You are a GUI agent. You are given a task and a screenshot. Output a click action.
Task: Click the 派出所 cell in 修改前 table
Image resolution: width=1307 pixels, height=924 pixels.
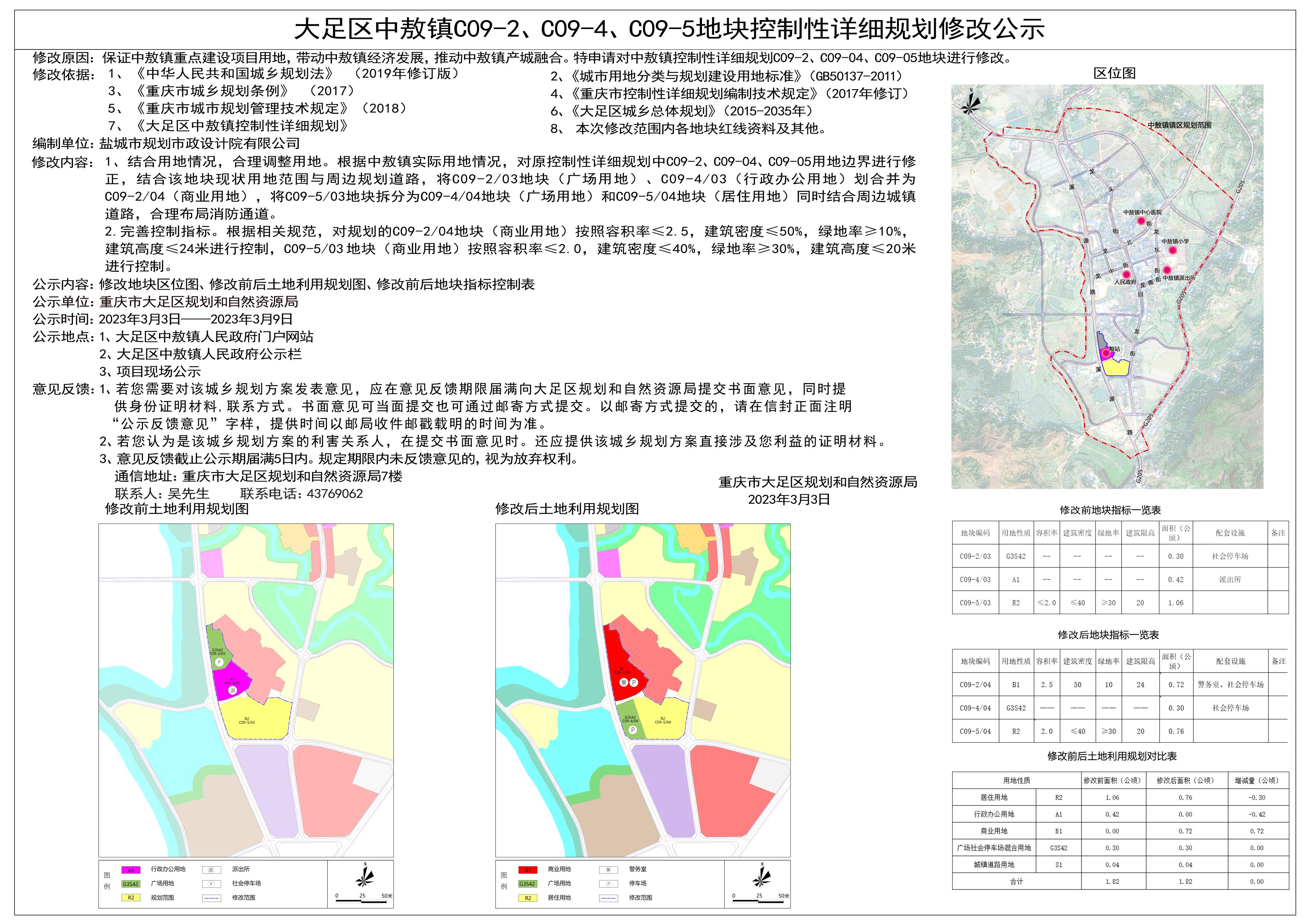1230,580
